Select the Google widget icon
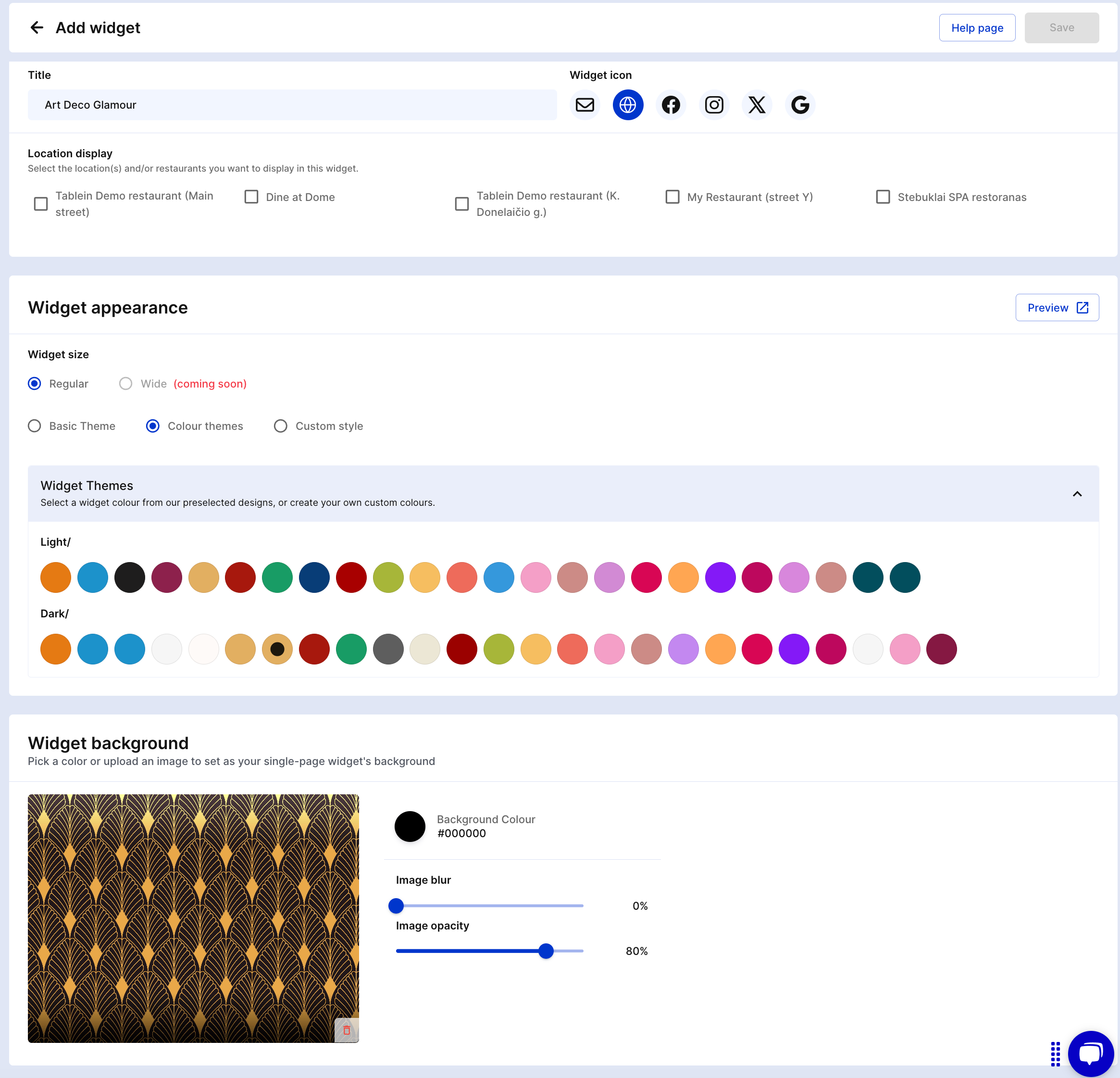 800,105
